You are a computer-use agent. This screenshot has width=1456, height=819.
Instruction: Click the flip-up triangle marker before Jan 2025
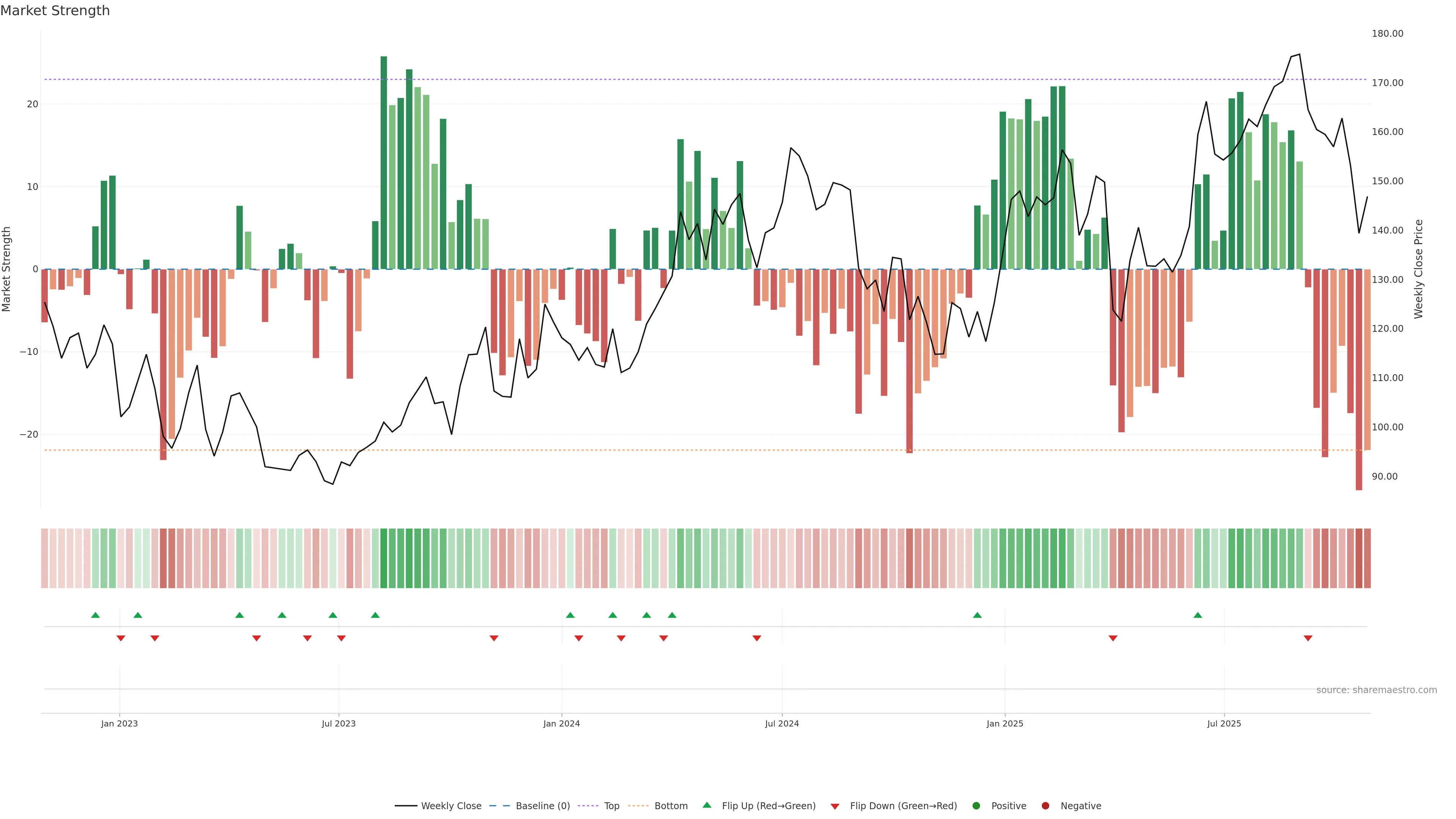(977, 615)
